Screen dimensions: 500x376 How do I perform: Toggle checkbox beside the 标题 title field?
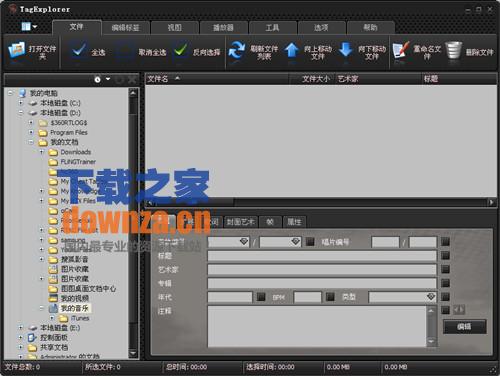pos(445,256)
